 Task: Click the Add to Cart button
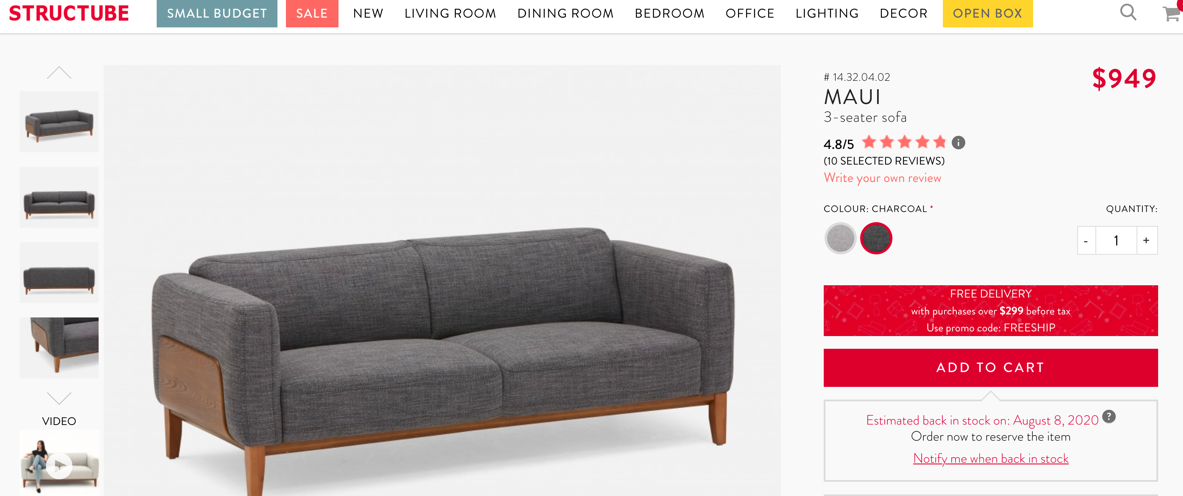pos(990,368)
